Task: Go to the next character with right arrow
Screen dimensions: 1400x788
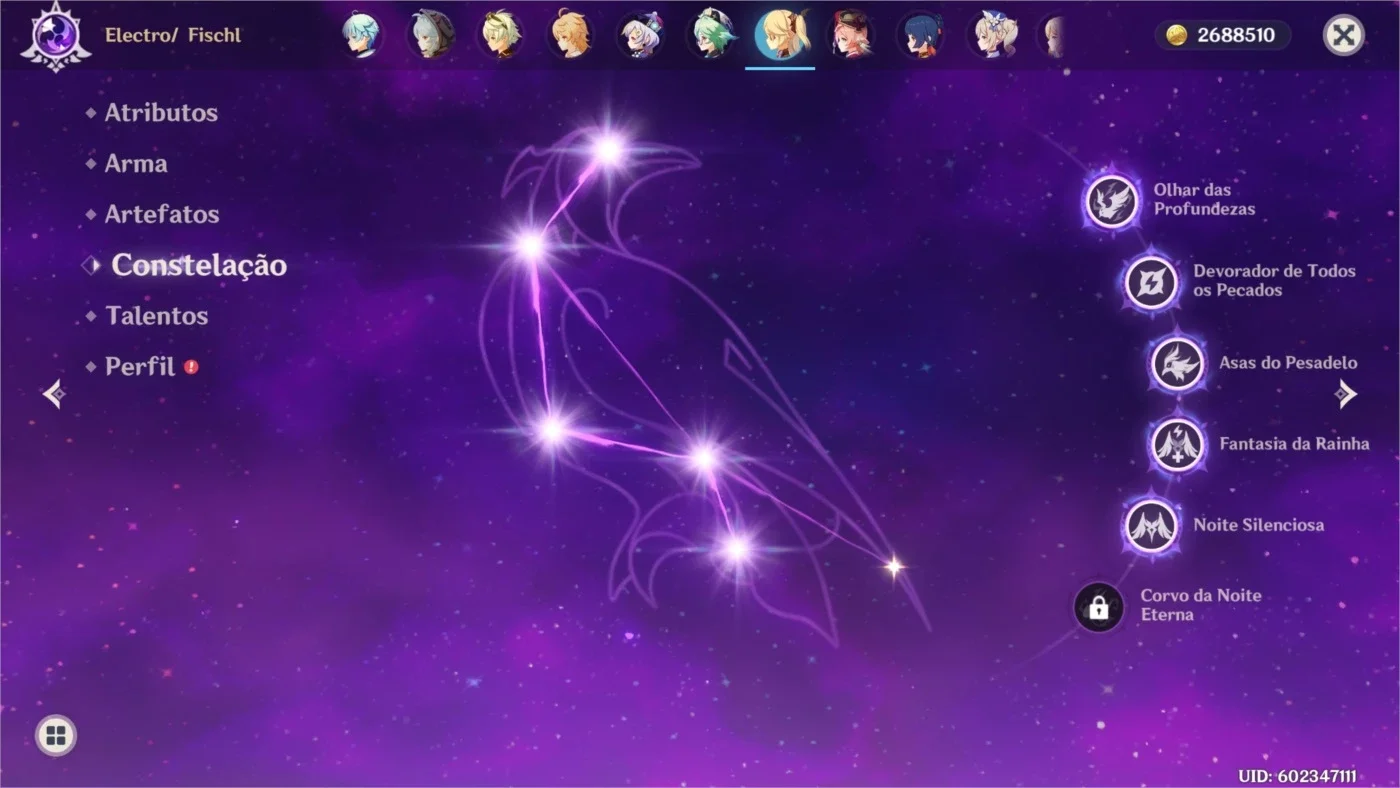Action: coord(1346,394)
